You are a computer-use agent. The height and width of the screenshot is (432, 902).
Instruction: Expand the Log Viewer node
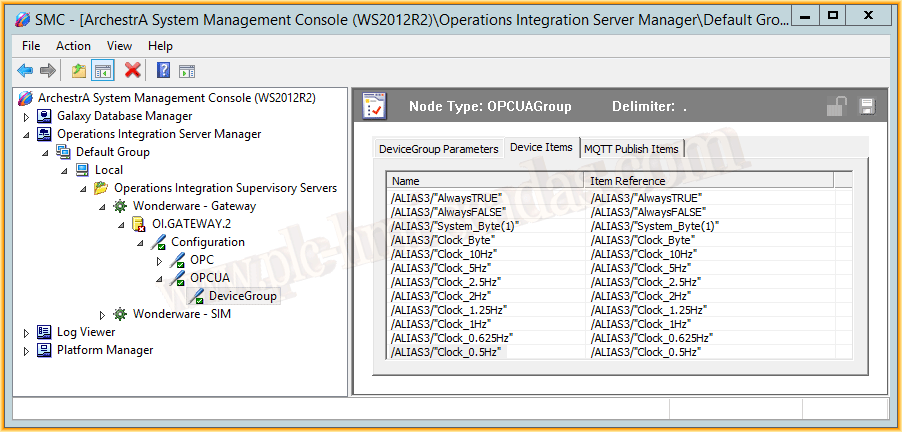27,332
